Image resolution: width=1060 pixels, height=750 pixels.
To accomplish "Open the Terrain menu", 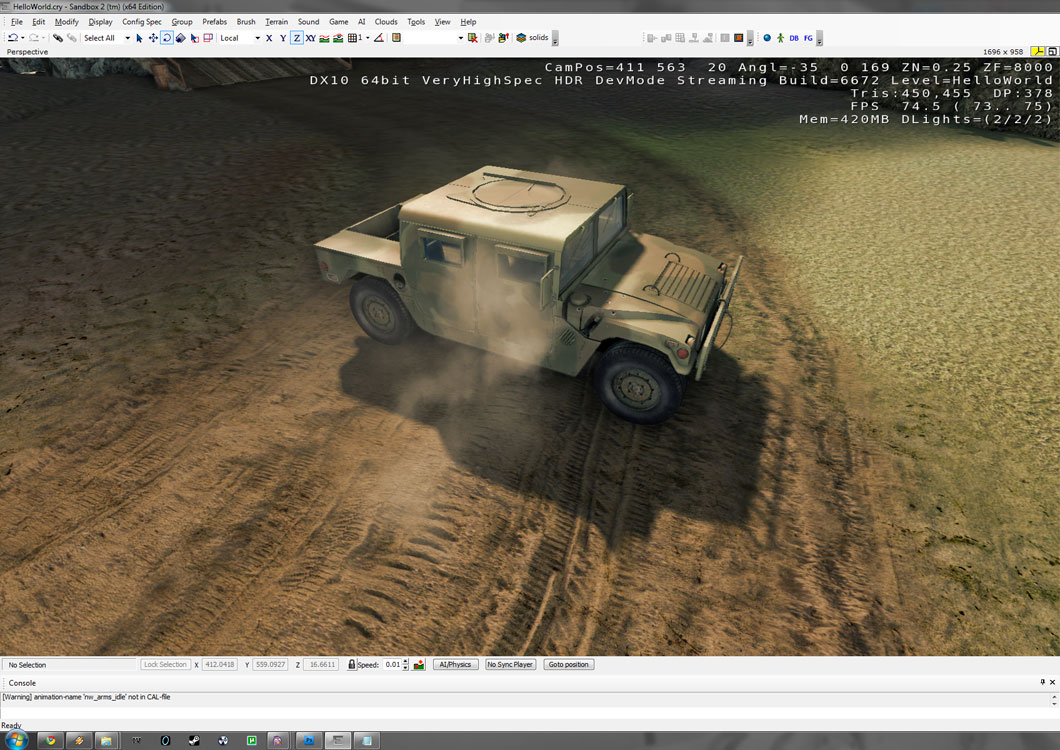I will pos(276,22).
